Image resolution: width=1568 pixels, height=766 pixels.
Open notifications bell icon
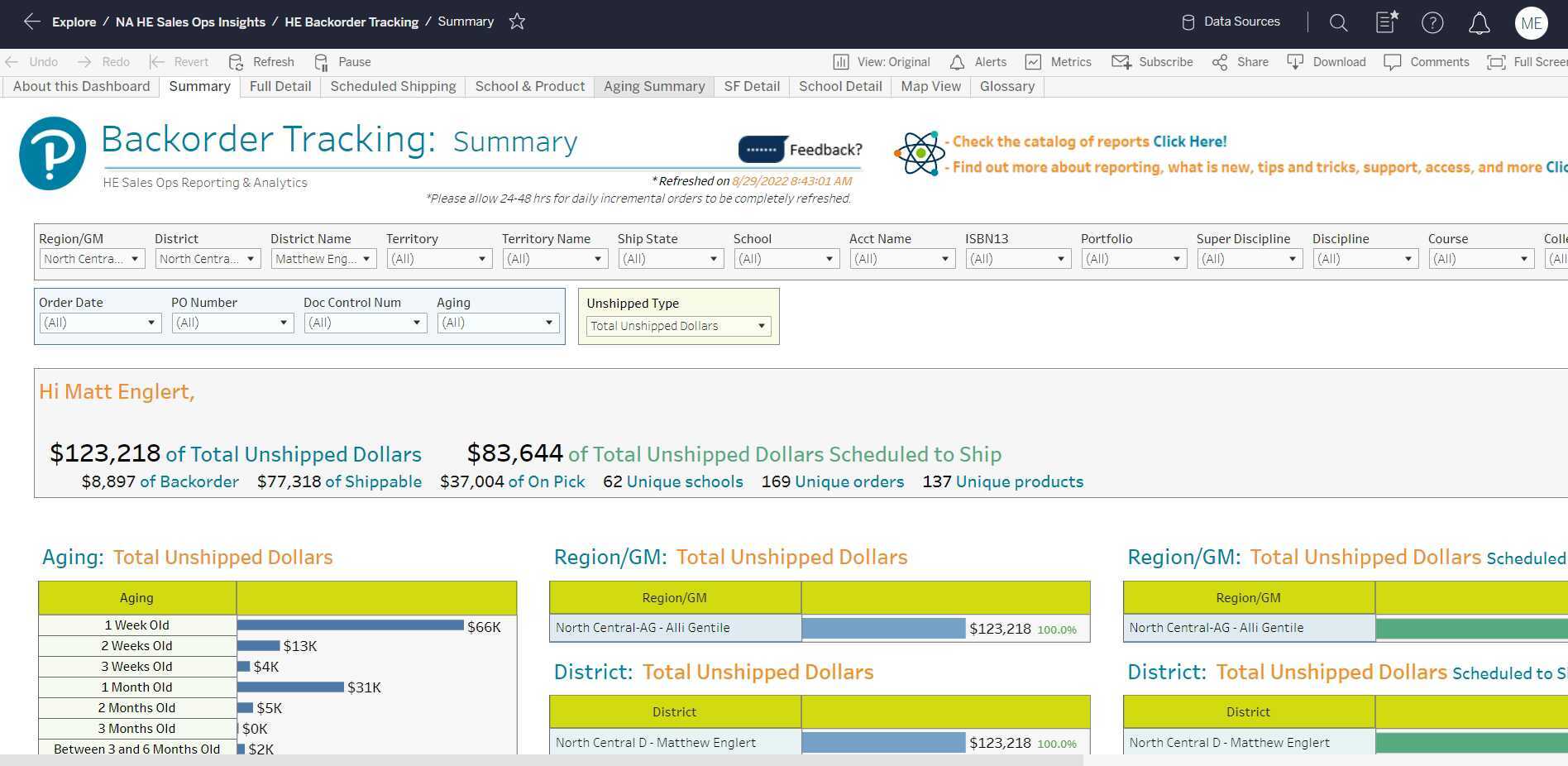coord(1479,22)
